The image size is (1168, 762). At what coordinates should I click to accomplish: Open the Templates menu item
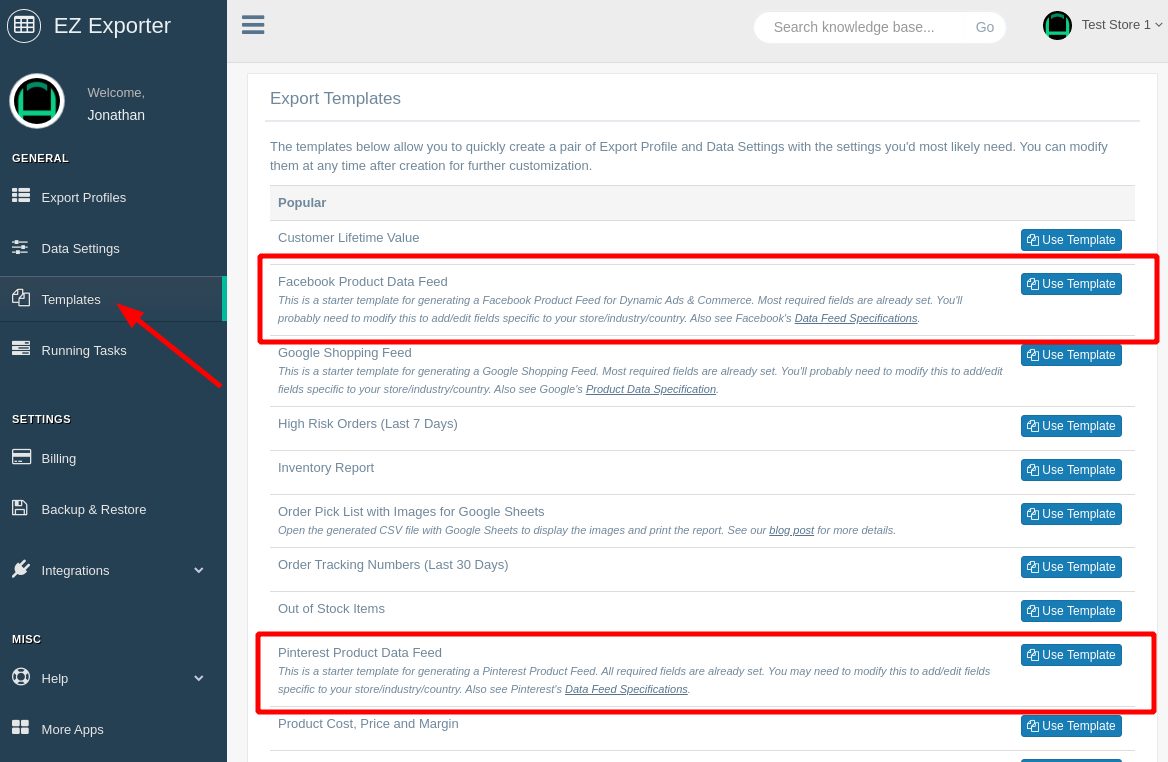pos(71,299)
